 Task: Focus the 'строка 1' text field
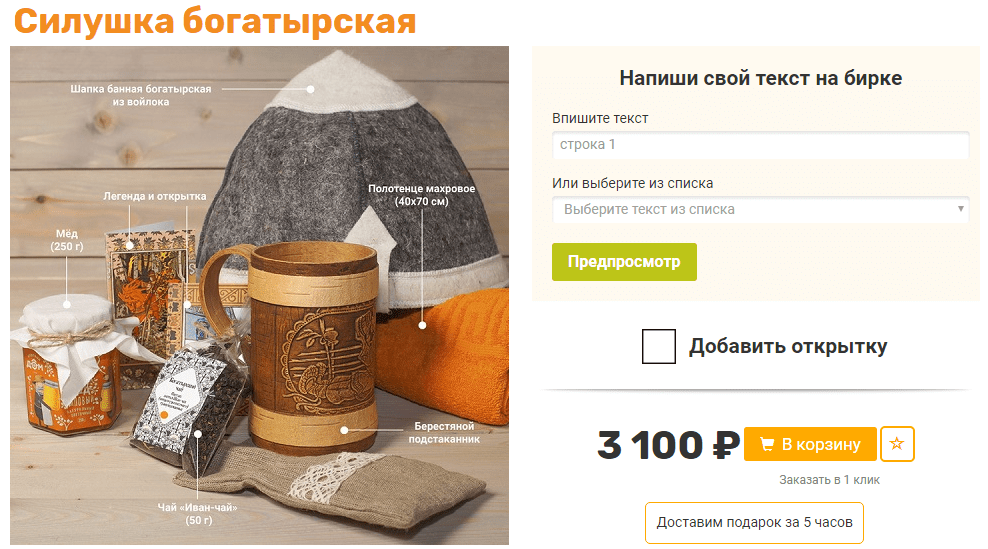[761, 144]
